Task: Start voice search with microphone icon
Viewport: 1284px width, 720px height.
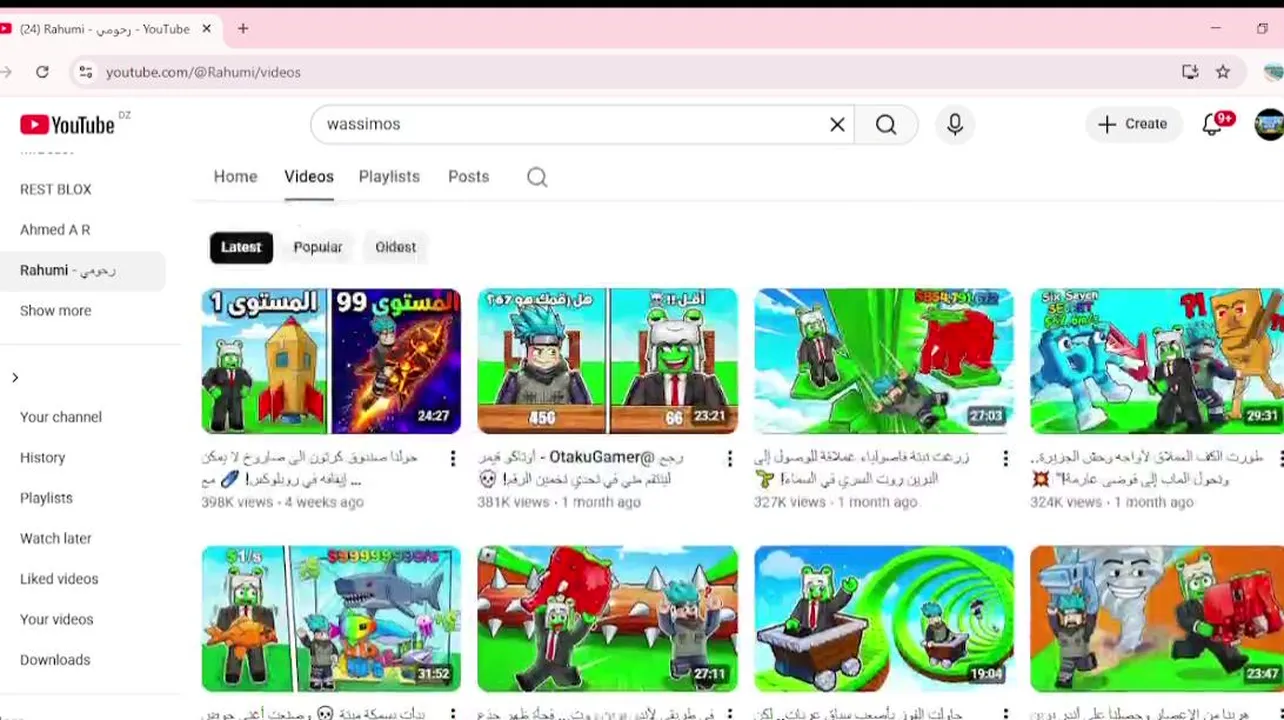Action: tap(955, 124)
